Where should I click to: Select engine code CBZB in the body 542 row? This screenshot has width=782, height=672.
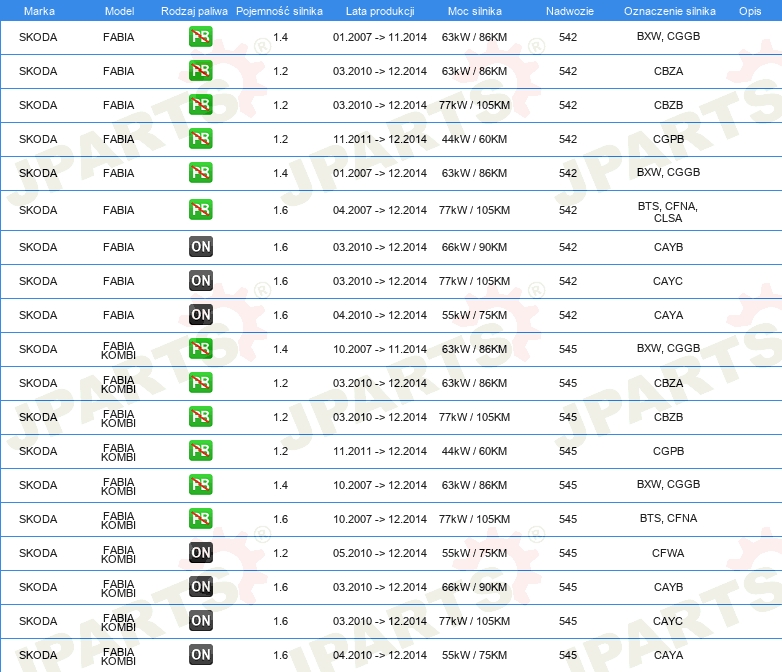[668, 105]
